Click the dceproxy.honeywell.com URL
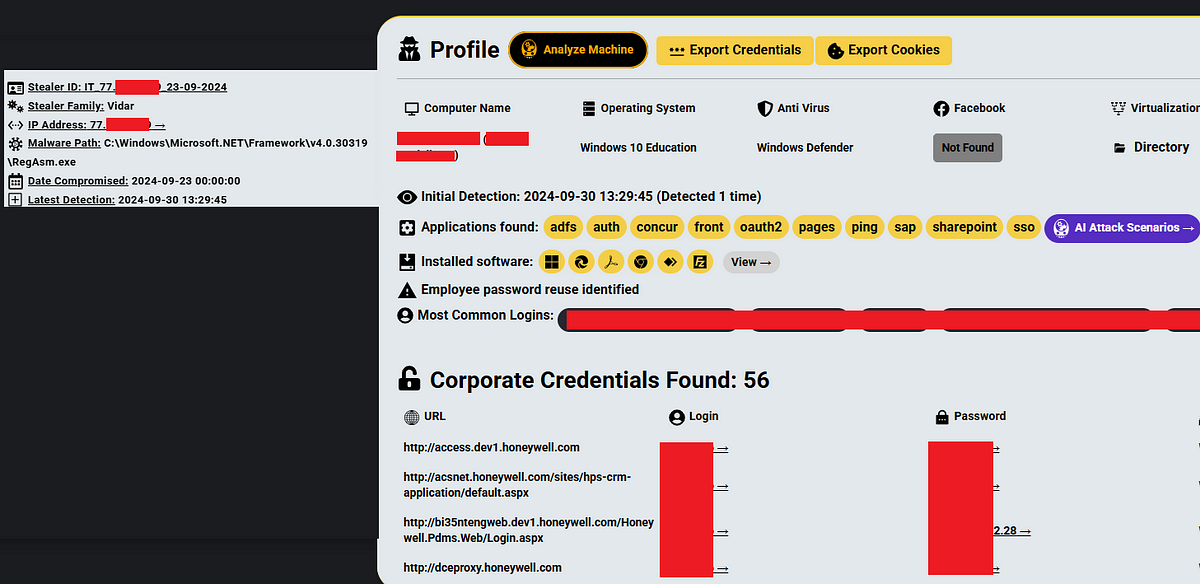The width and height of the screenshot is (1200, 584). click(482, 567)
